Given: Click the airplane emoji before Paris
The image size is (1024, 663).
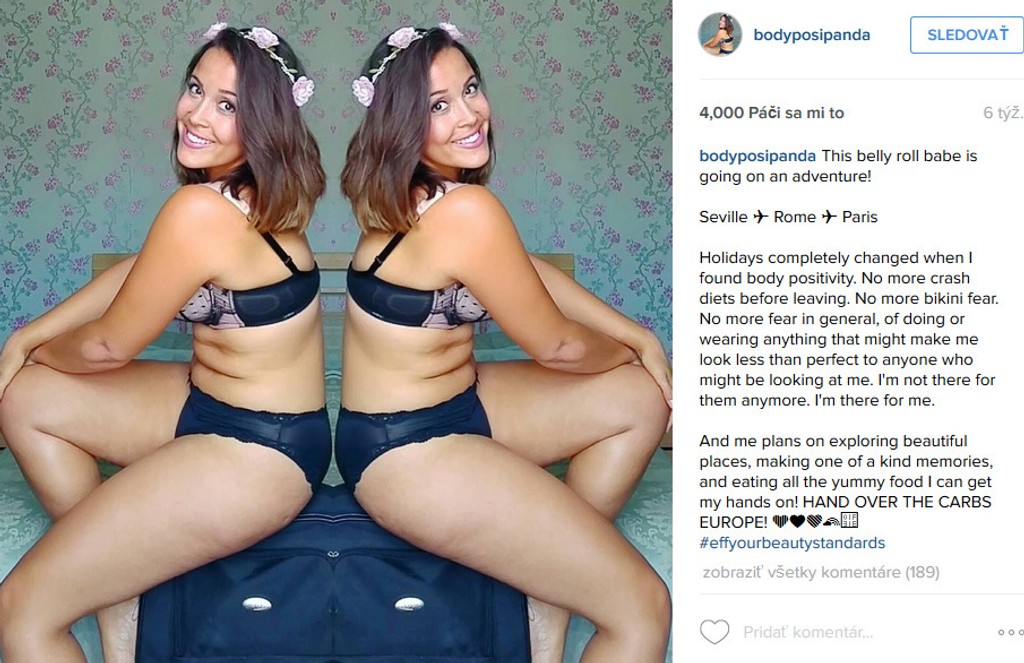Looking at the screenshot, I should pos(829,217).
